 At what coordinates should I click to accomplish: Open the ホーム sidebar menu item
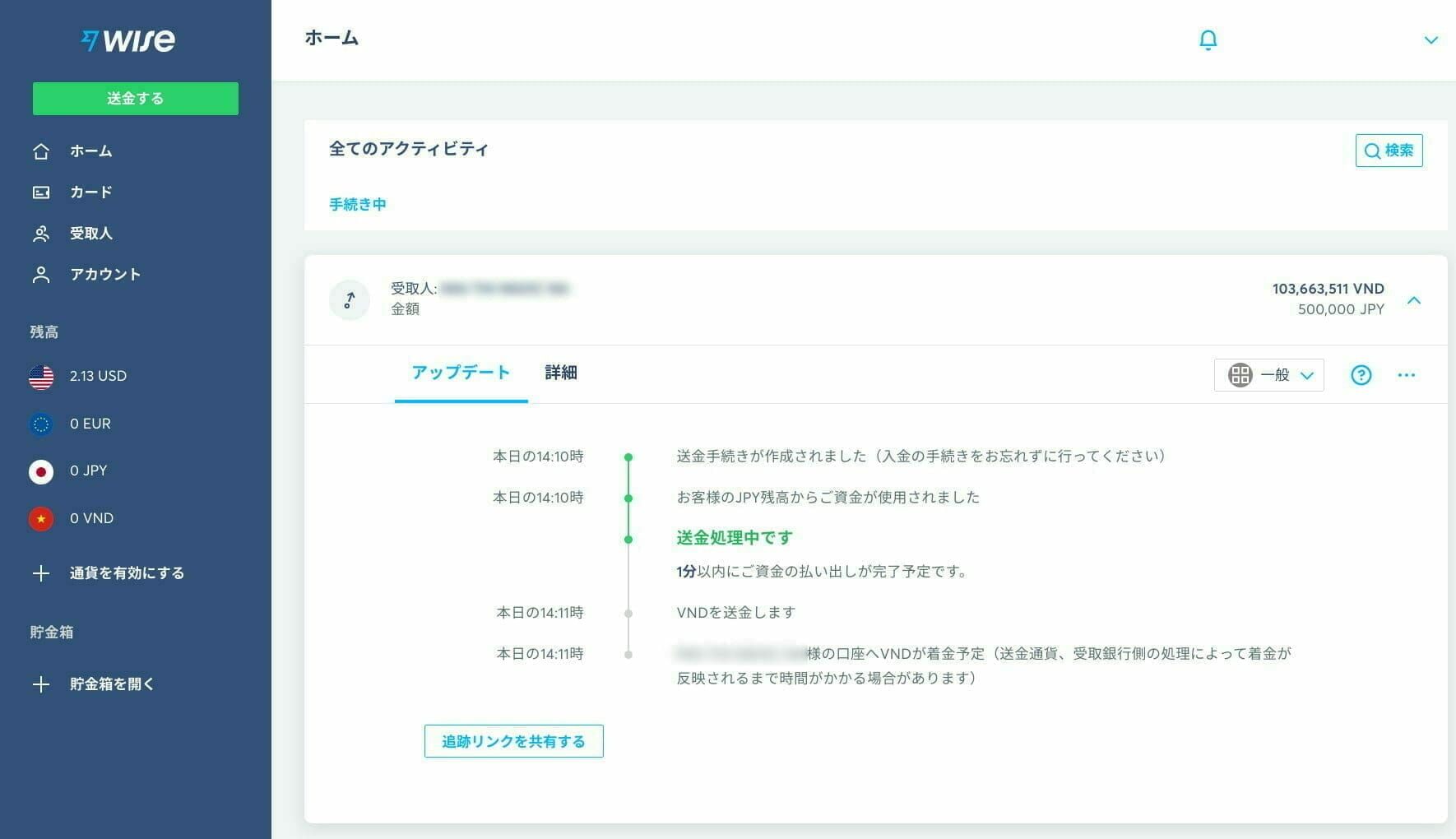tap(90, 151)
